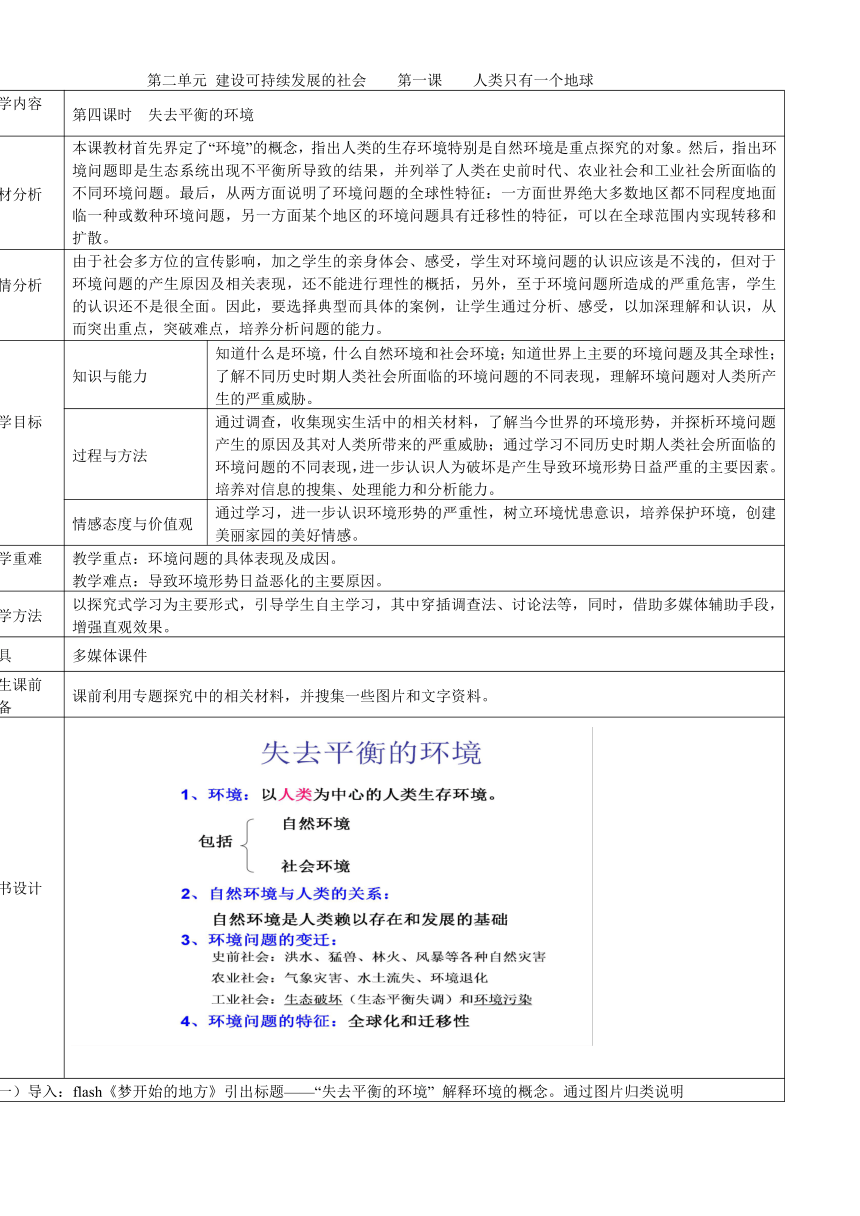Viewport: 860px width, 1216px height.
Task: Click the heading "2、自然环境与人类的关系："
Action: tap(286, 893)
